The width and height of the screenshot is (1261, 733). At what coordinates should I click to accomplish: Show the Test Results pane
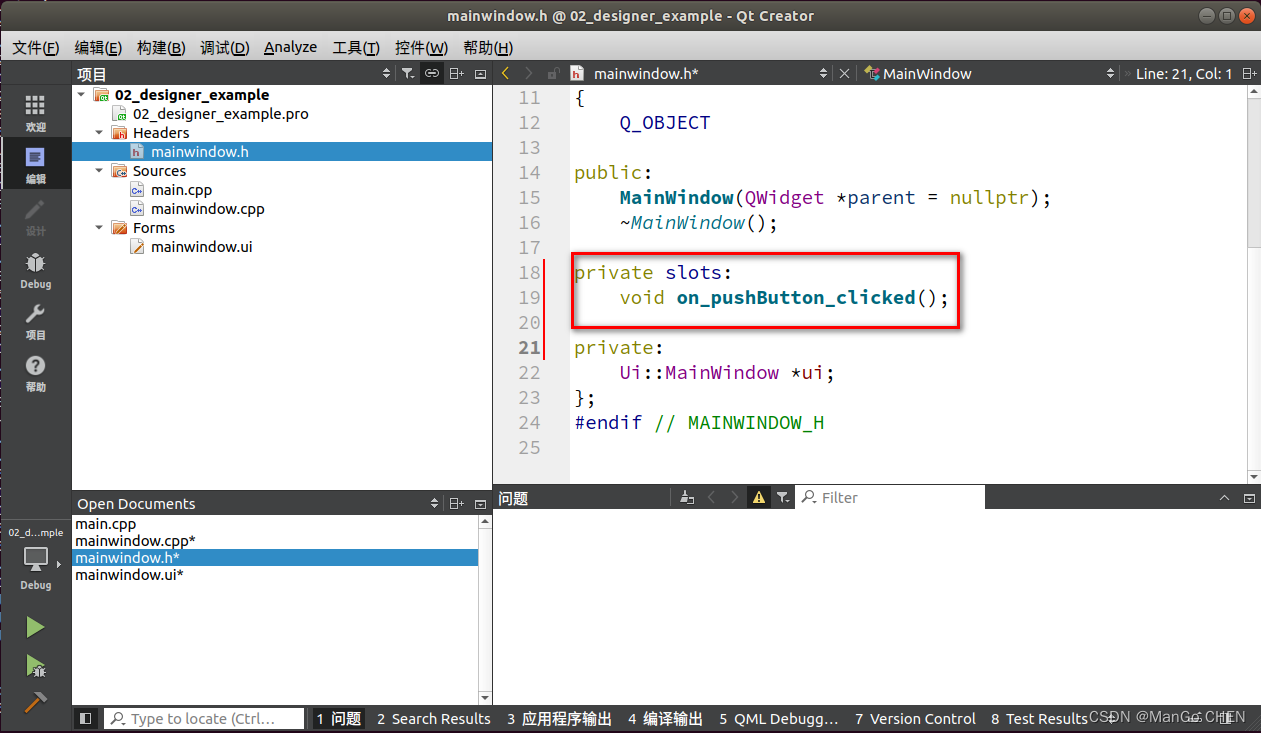[x=1039, y=718]
